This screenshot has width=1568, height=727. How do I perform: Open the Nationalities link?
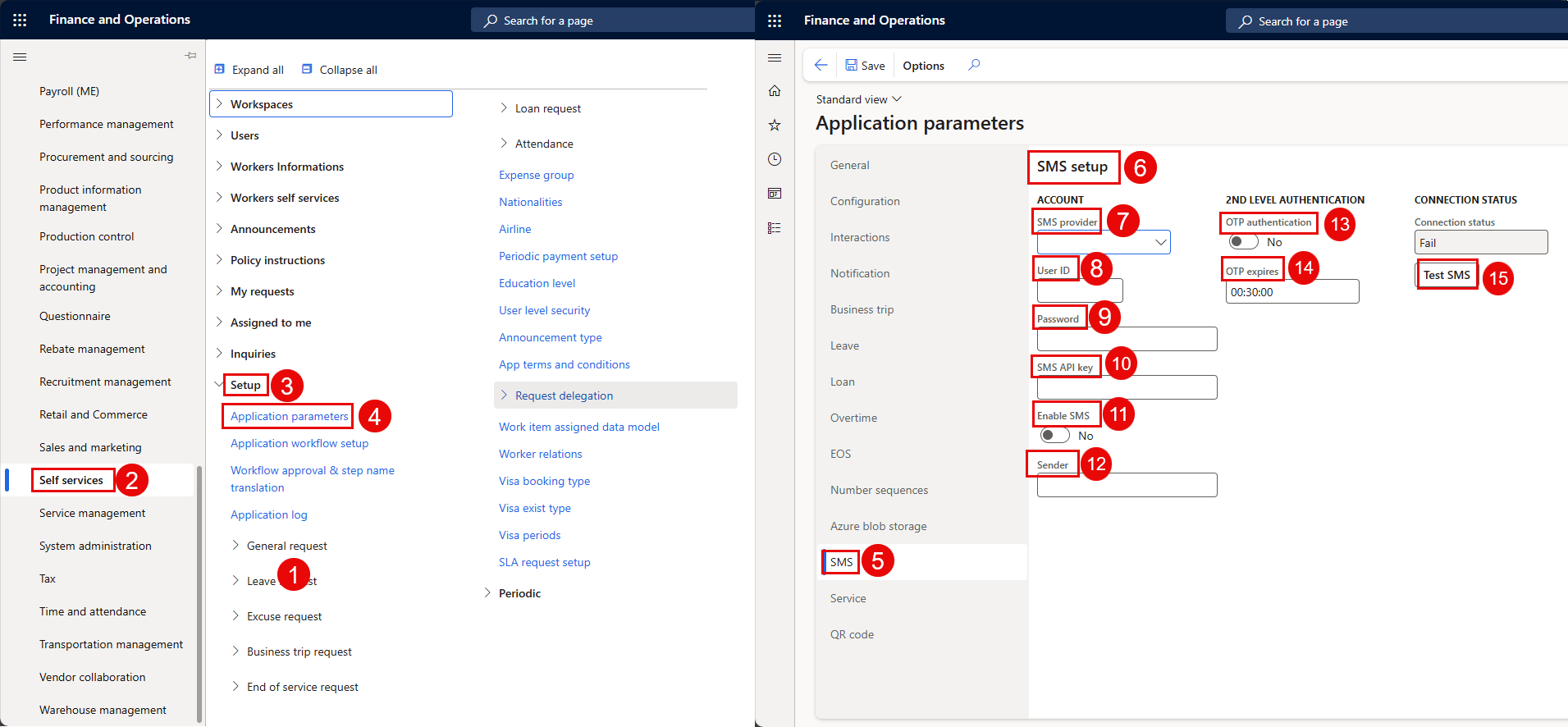530,202
